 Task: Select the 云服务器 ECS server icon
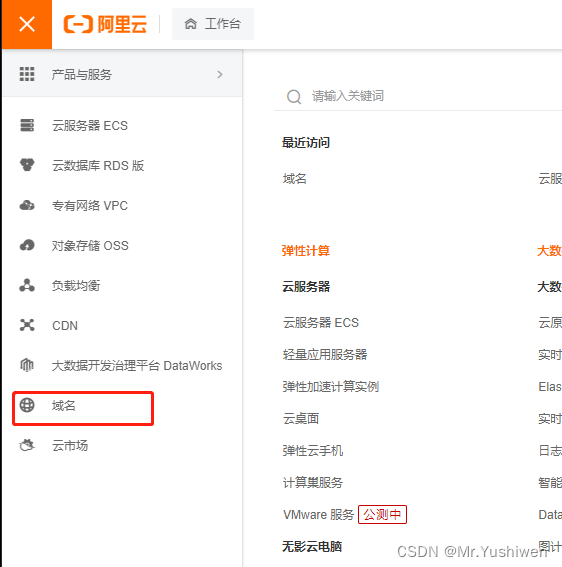pyautogui.click(x=27, y=125)
